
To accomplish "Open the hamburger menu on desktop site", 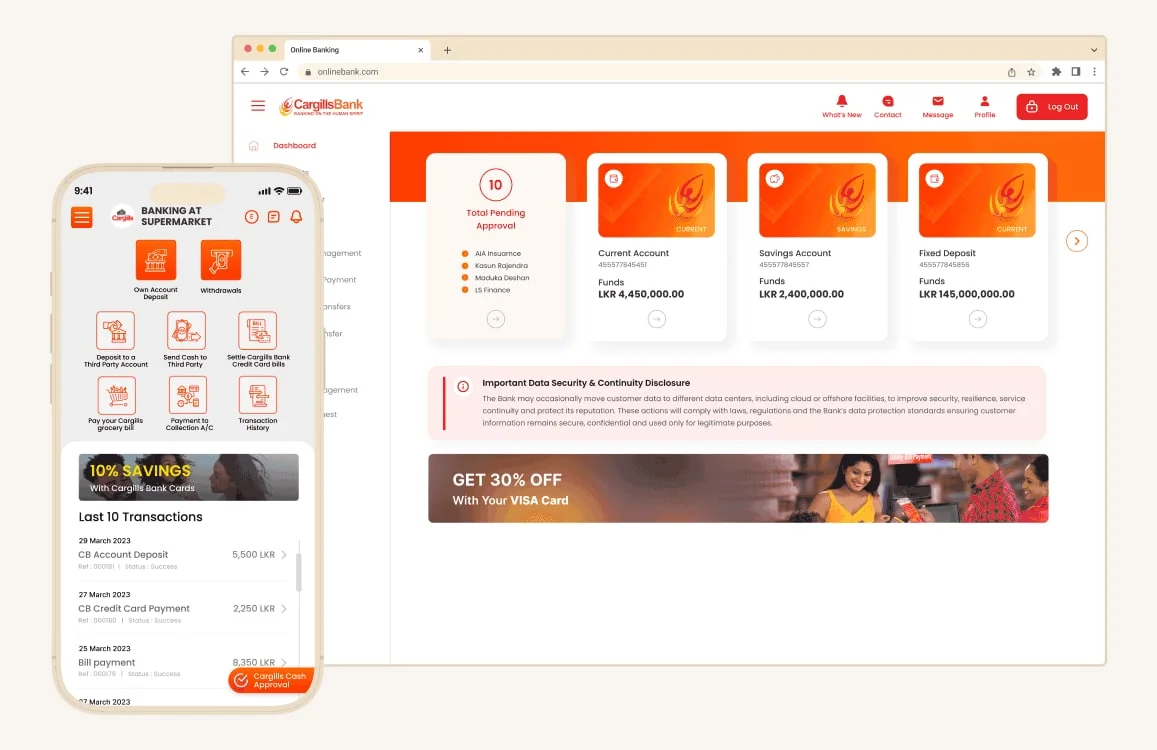I will point(258,106).
